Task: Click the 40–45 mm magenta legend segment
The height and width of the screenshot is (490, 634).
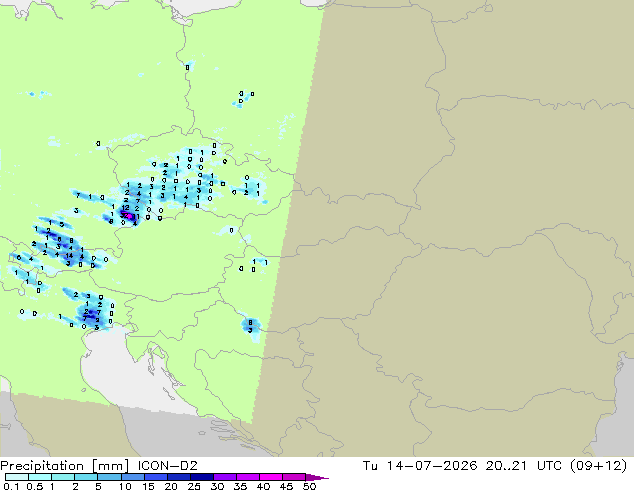Action: coord(271,477)
